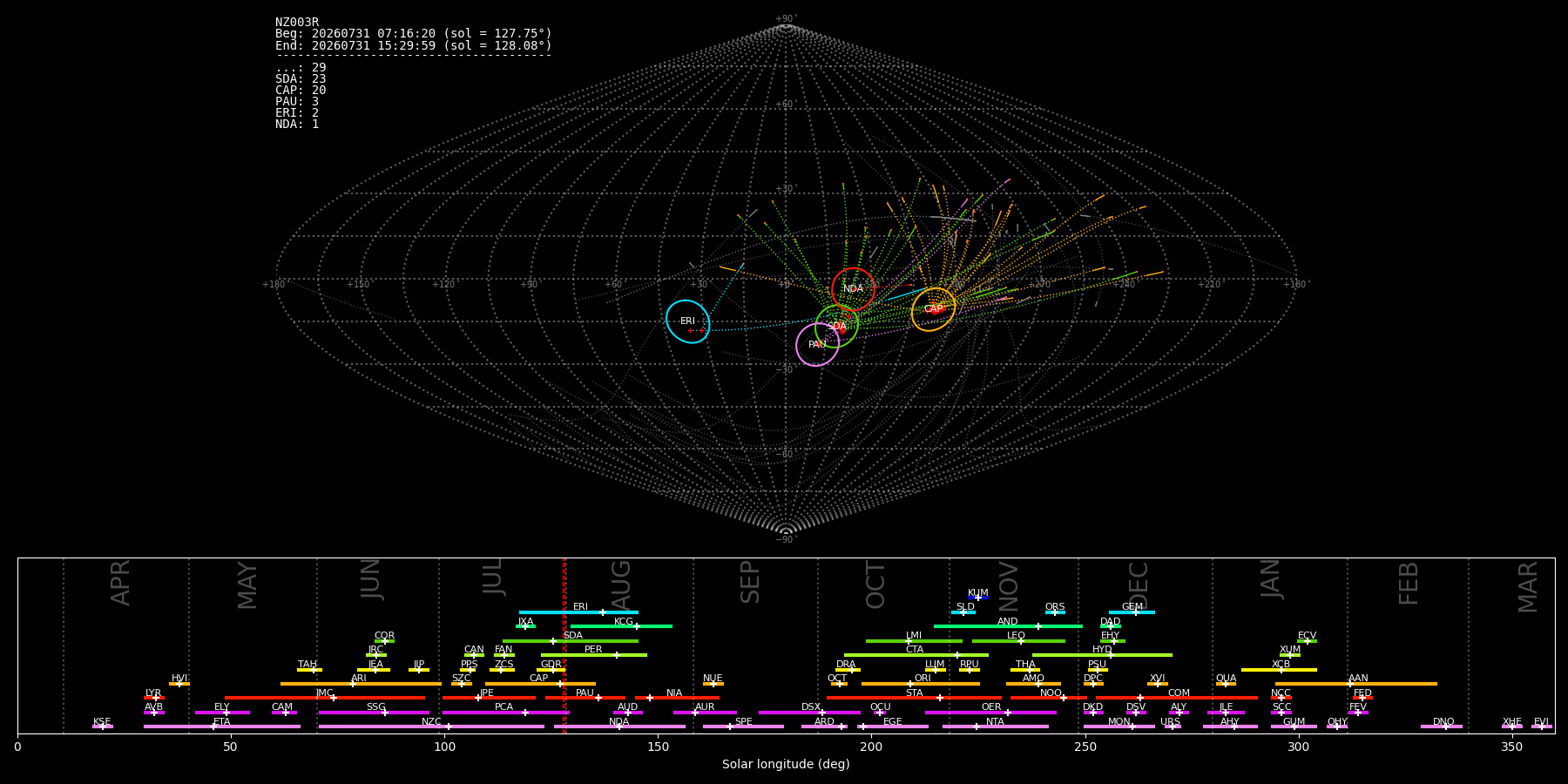Click the NZ003R station title

pyautogui.click(x=297, y=23)
